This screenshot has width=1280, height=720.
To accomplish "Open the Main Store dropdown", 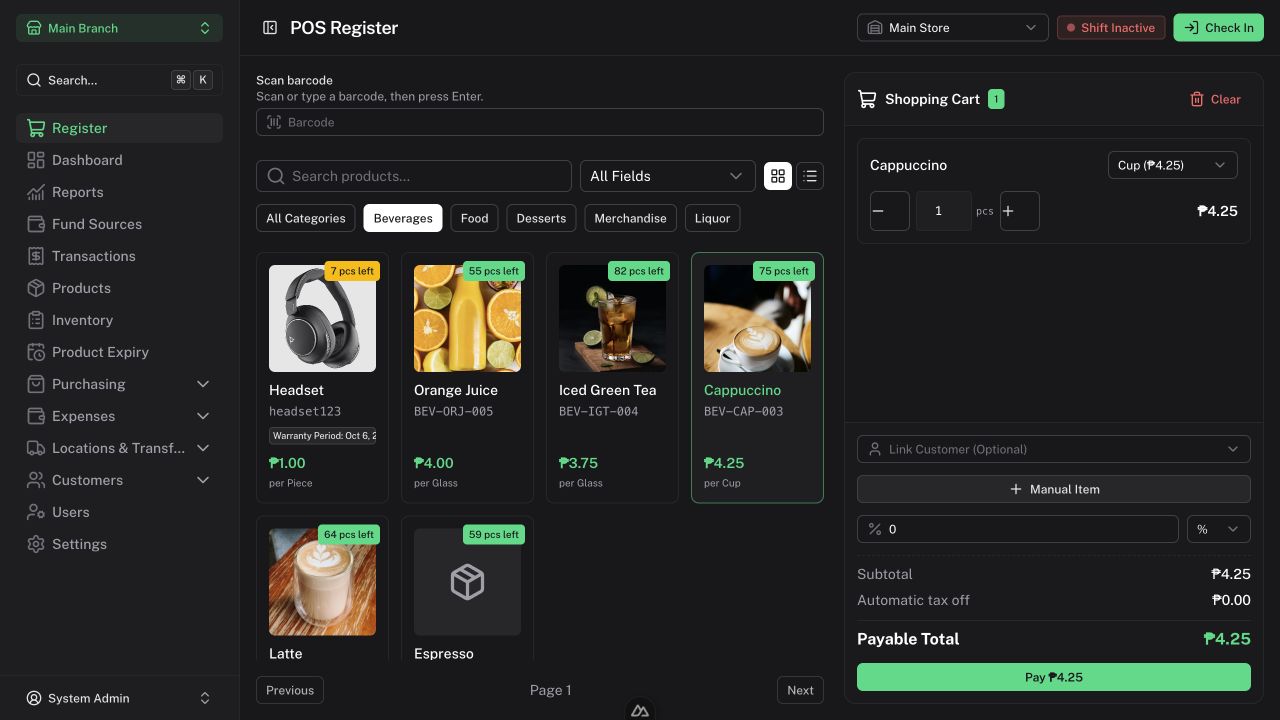I will (952, 28).
